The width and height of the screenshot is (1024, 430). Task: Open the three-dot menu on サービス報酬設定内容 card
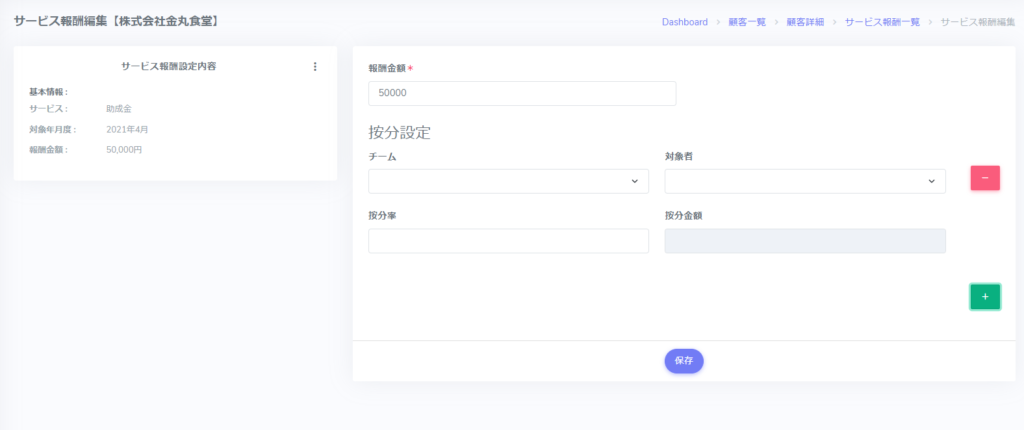[x=315, y=67]
